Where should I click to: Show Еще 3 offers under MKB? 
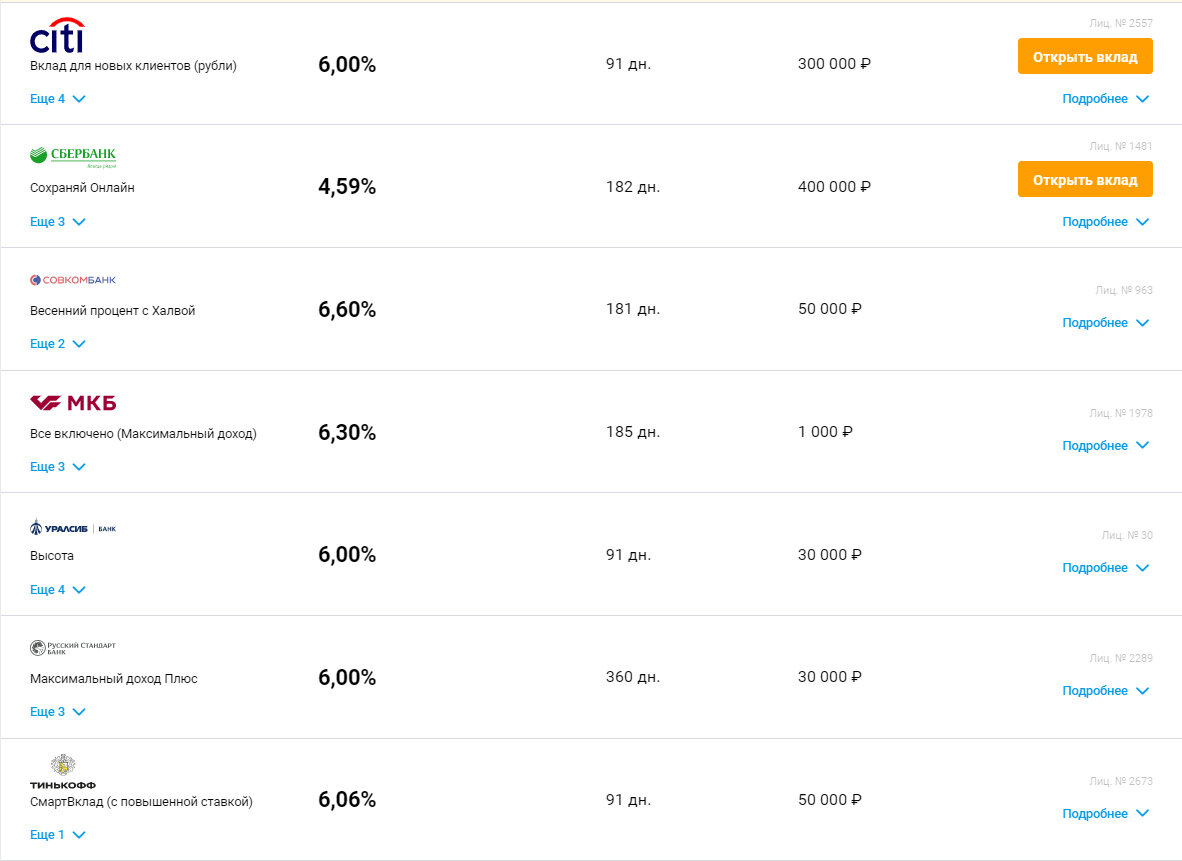pos(57,467)
